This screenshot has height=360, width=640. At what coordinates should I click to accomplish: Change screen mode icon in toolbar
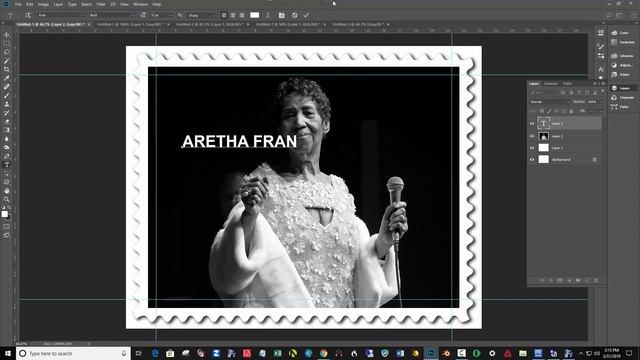(7, 236)
